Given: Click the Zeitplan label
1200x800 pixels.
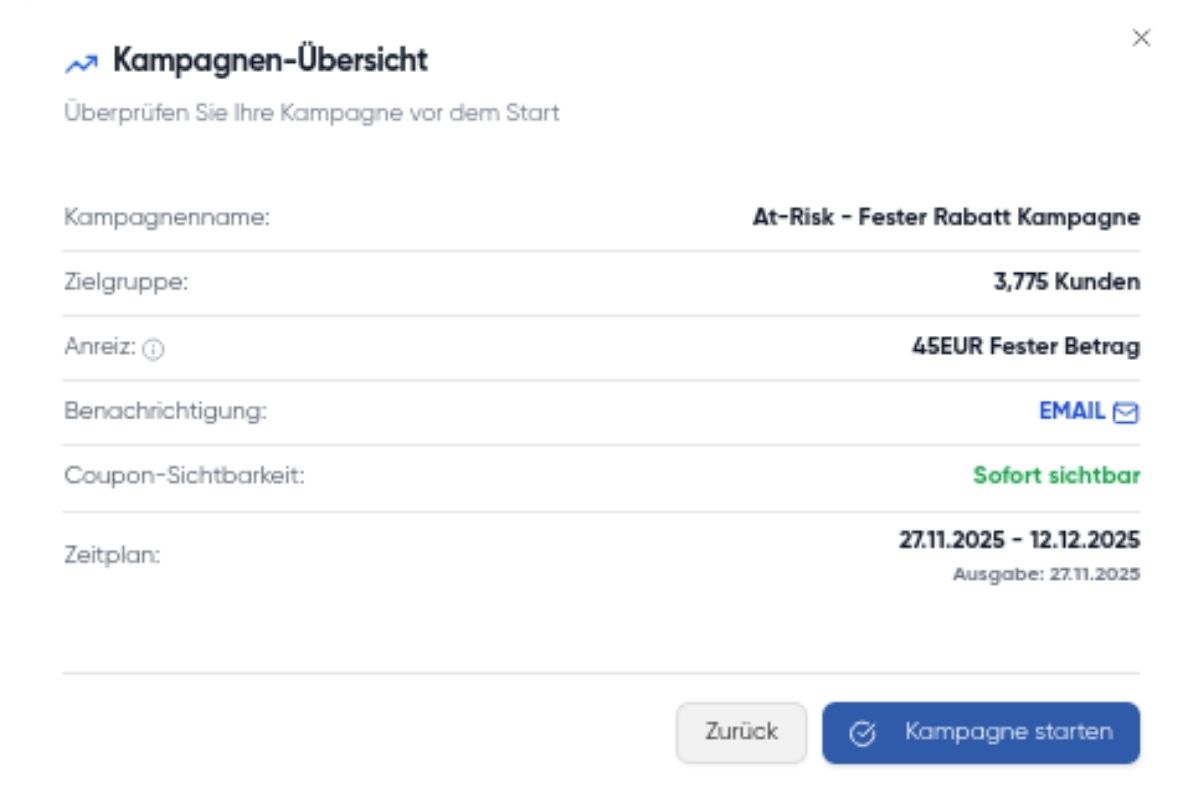Looking at the screenshot, I should coord(112,555).
